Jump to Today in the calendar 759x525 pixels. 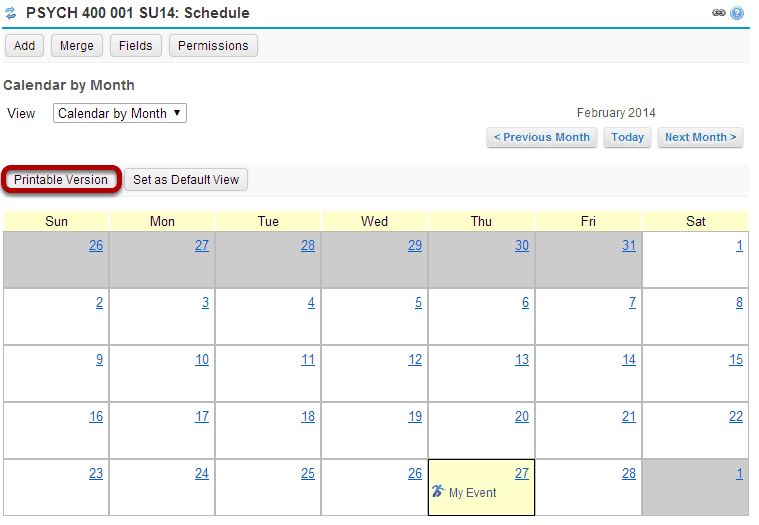click(627, 137)
